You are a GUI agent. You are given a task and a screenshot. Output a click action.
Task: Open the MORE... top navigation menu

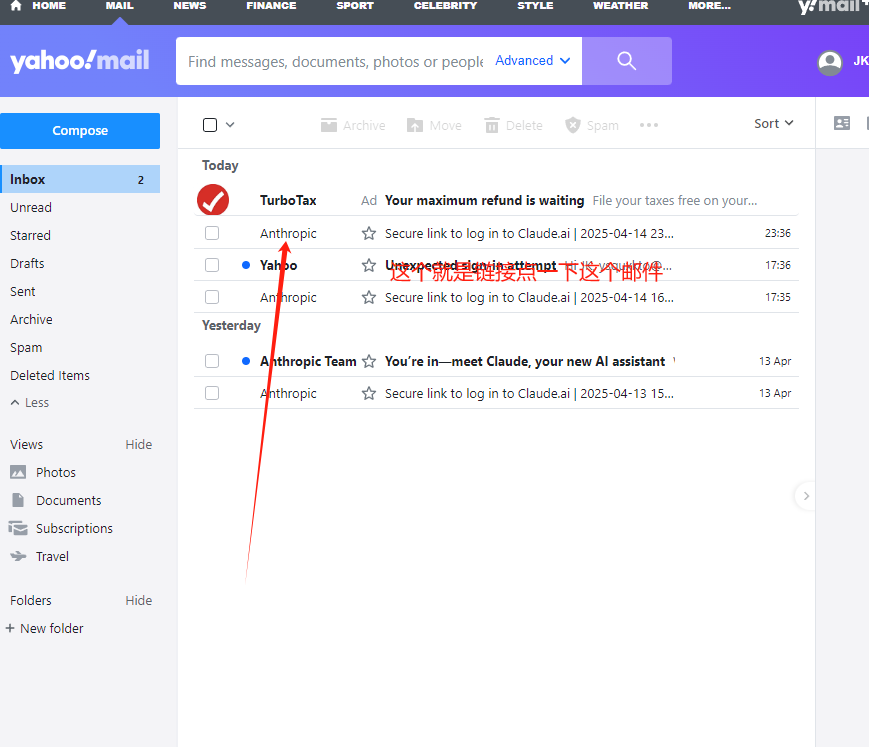(x=709, y=6)
